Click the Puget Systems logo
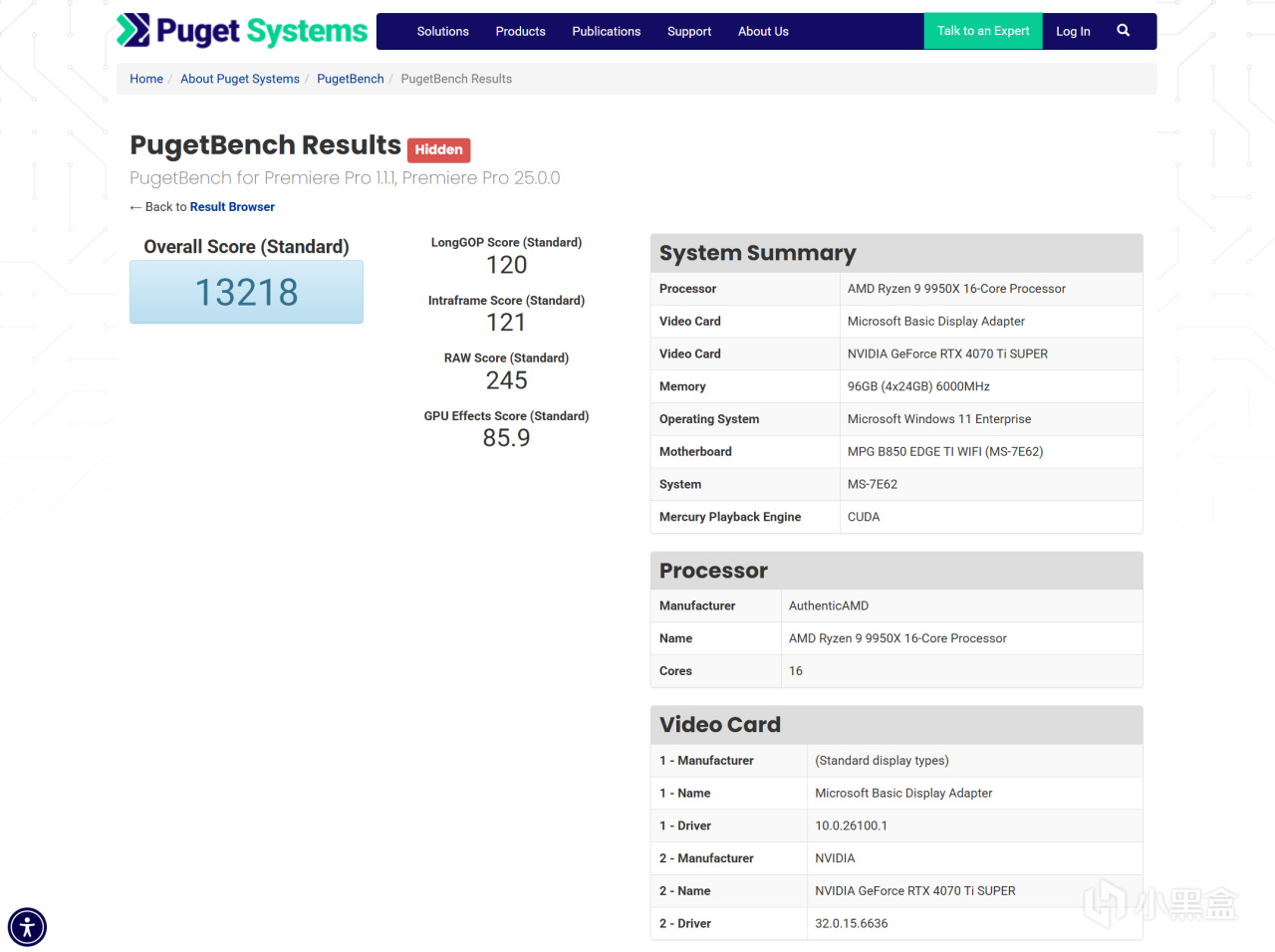The height and width of the screenshot is (952, 1275). tap(242, 31)
